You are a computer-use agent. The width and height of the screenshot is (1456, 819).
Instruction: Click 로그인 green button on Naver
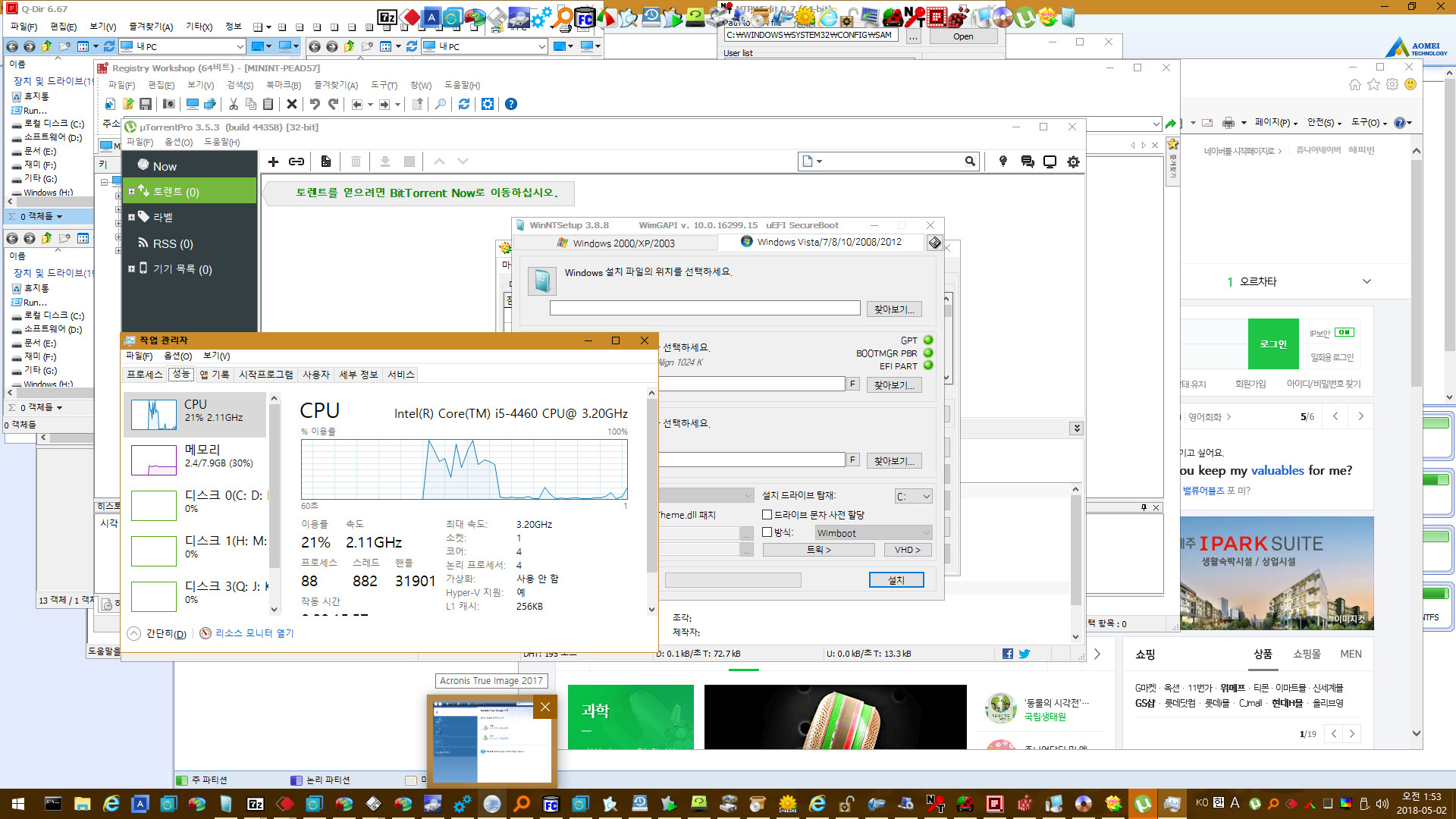click(1273, 344)
